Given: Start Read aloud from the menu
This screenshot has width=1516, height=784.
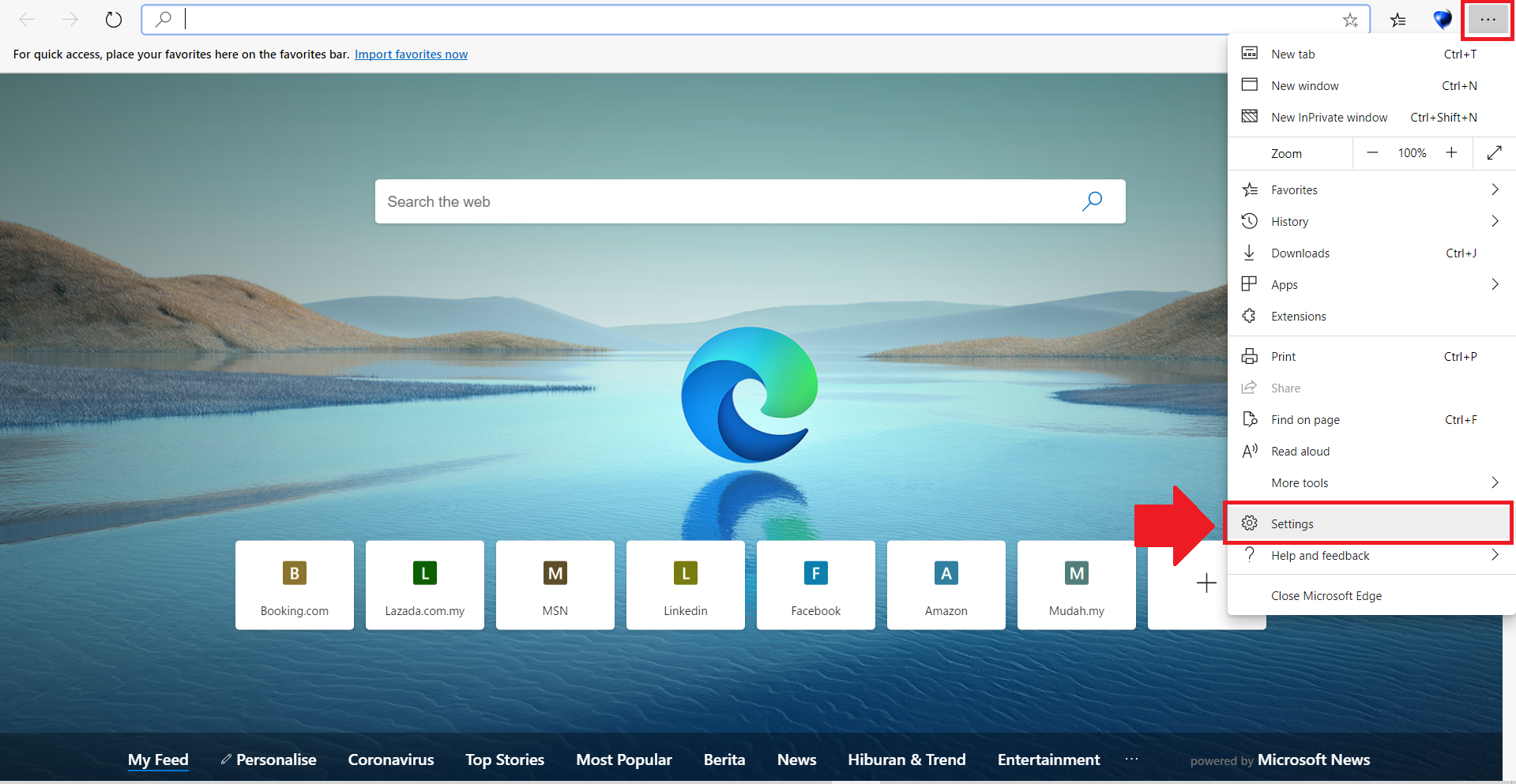Looking at the screenshot, I should tap(1371, 452).
